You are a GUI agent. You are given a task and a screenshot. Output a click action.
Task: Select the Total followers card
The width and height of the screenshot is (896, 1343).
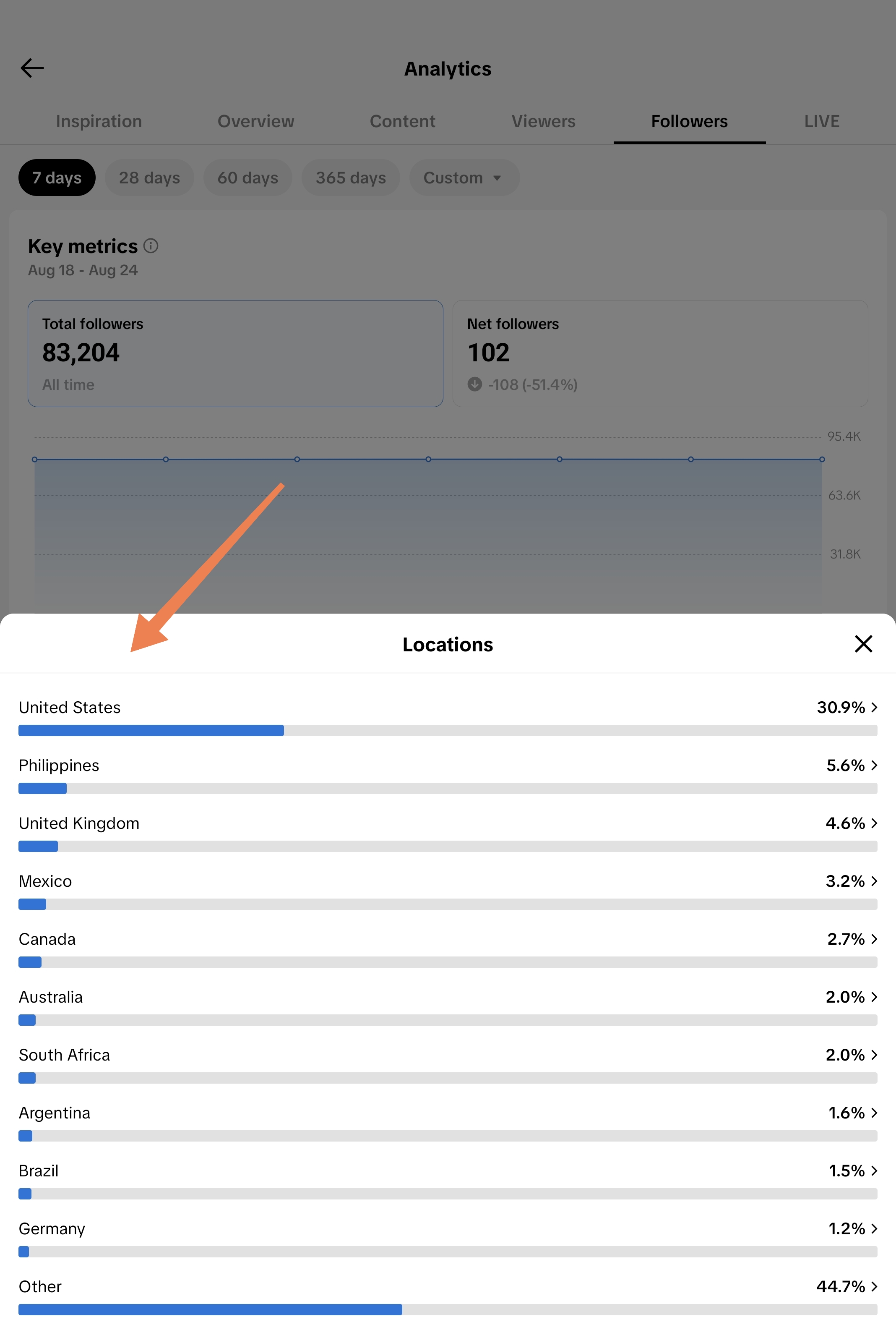point(235,353)
